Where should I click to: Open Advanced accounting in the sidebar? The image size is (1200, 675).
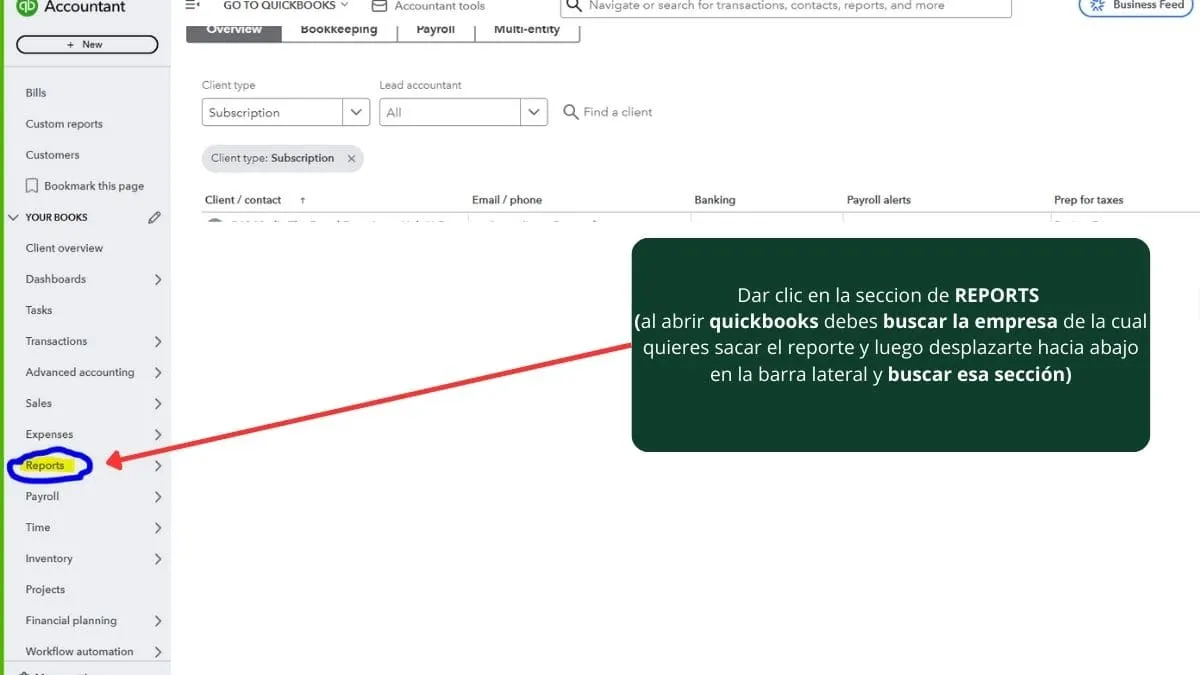80,372
